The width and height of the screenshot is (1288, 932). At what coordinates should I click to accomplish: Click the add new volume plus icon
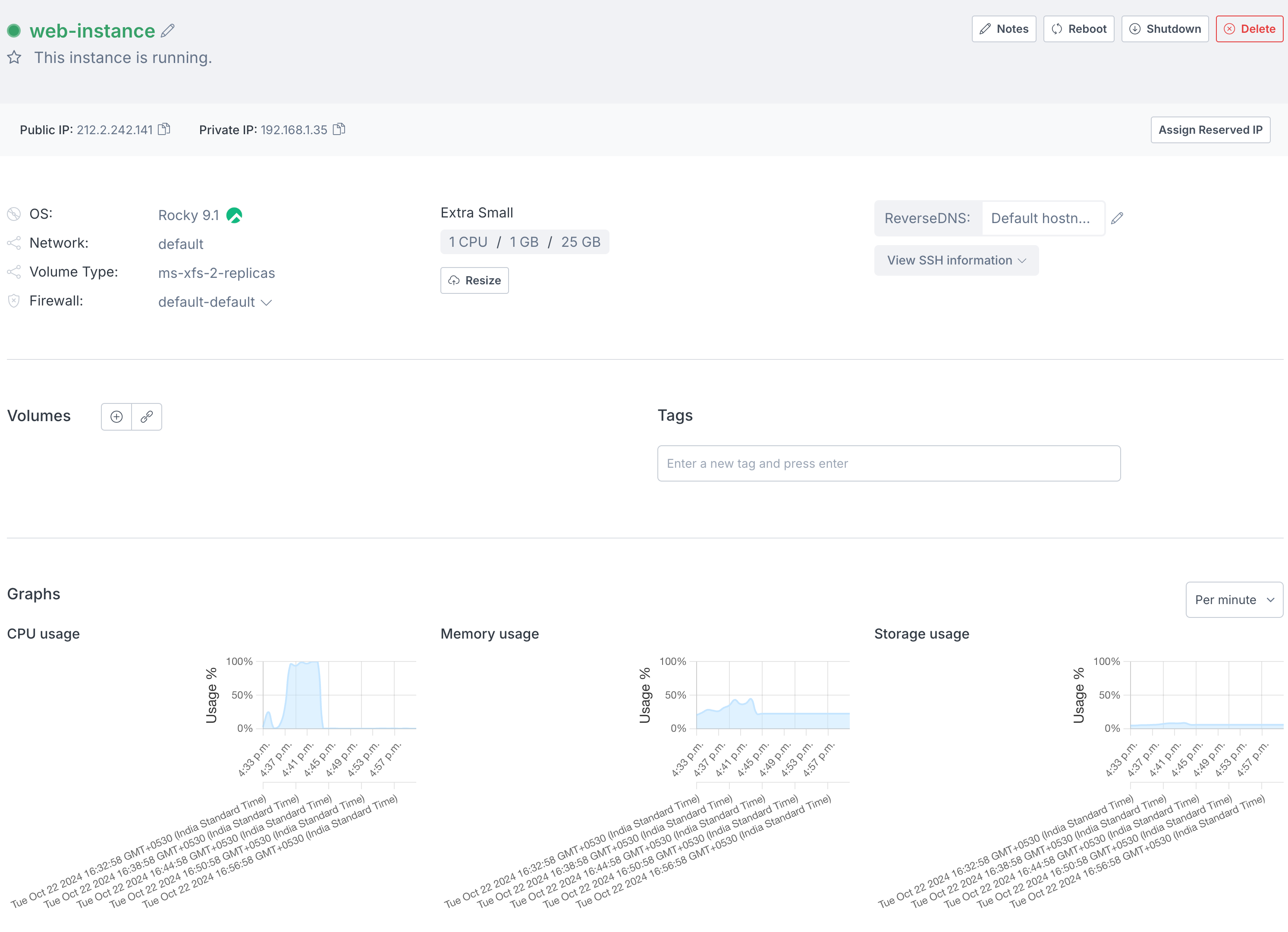(x=116, y=417)
